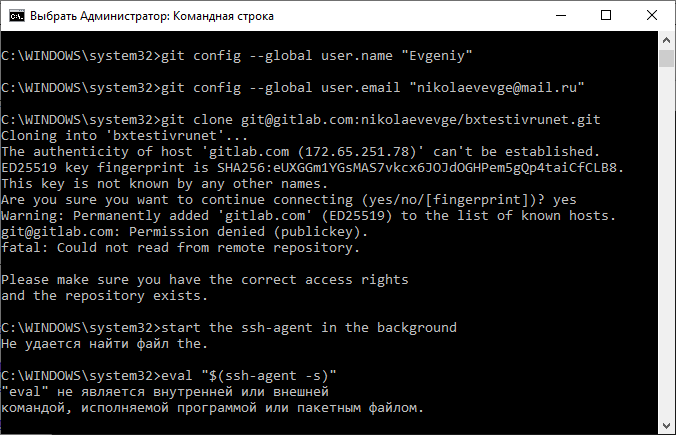Click the 'Permission denied (publickey)' line
Viewport: 676px width, 435px height.
tap(185, 232)
